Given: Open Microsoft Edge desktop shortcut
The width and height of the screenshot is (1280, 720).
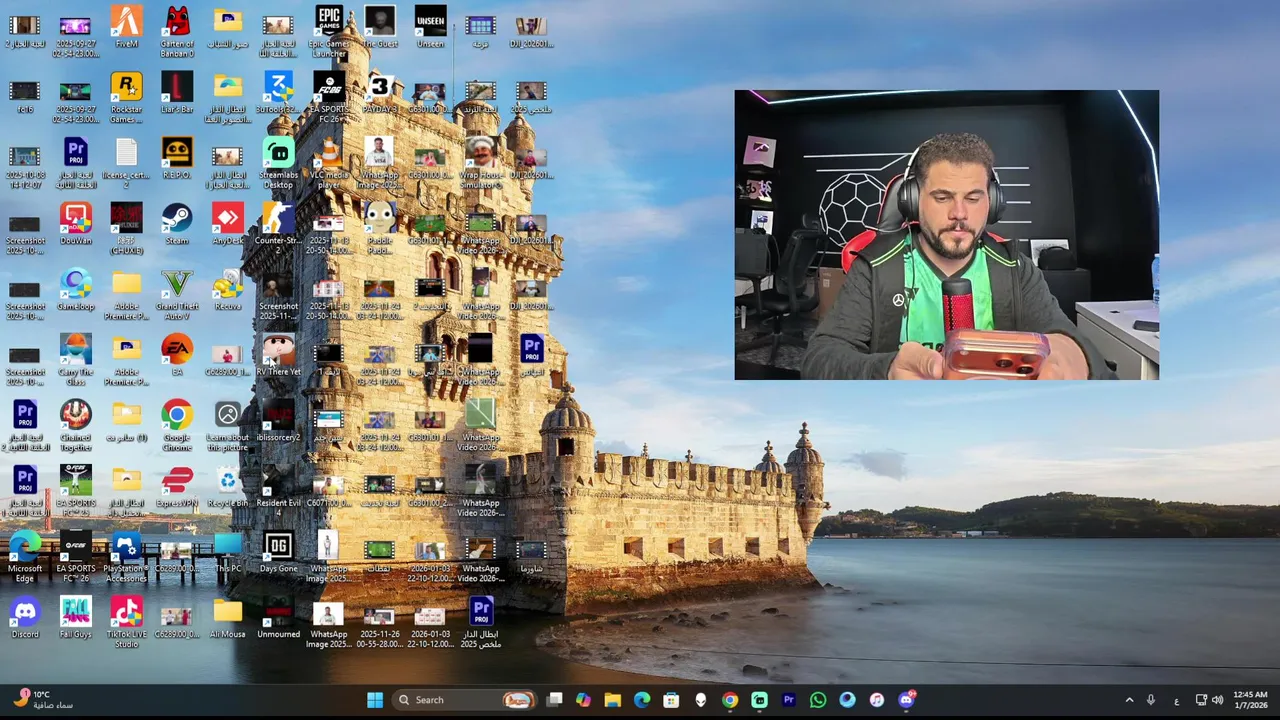Looking at the screenshot, I should 25,557.
